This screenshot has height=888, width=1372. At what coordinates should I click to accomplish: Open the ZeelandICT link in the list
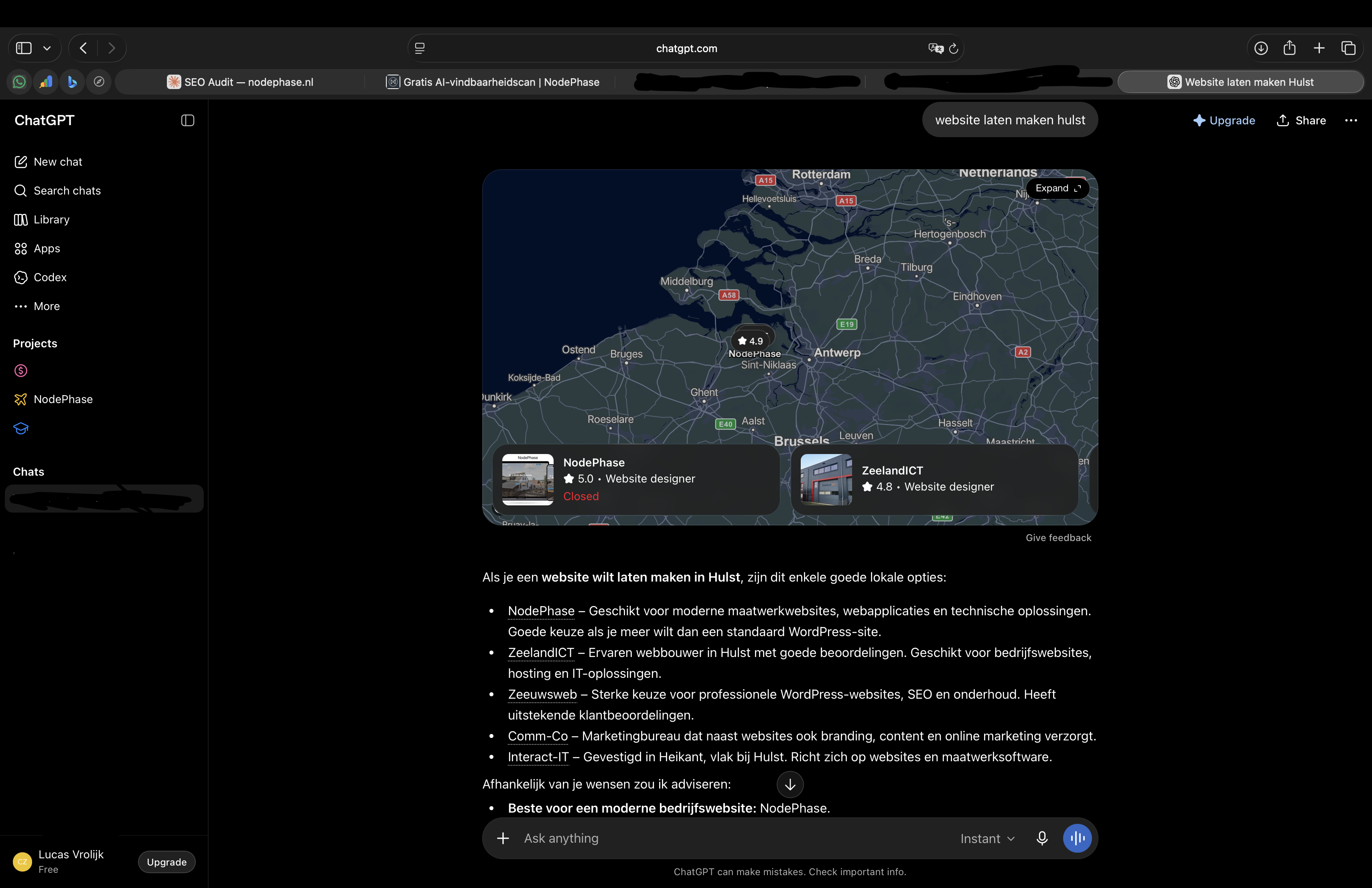tap(541, 652)
